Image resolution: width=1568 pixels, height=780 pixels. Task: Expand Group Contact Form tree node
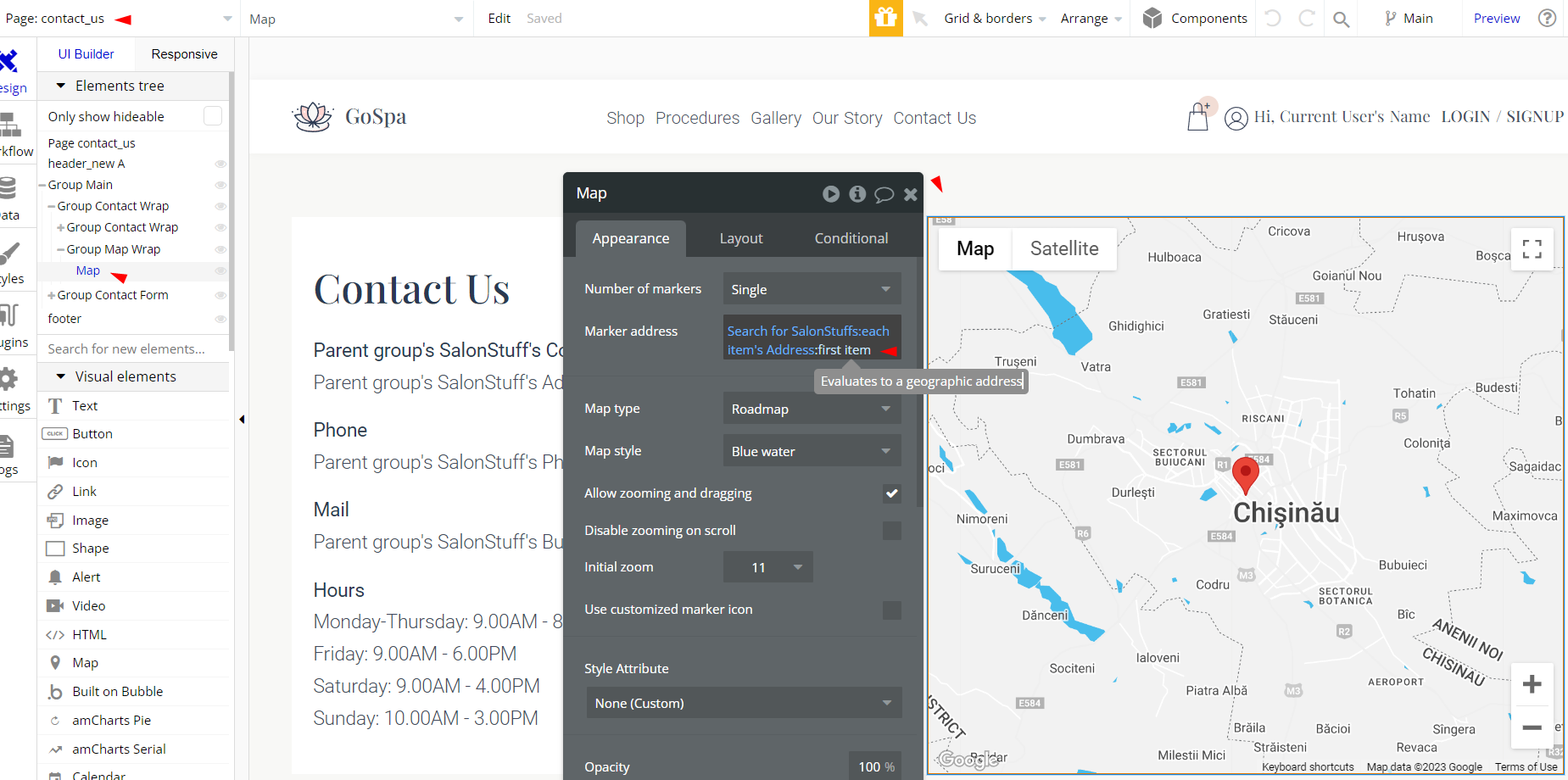tap(51, 295)
